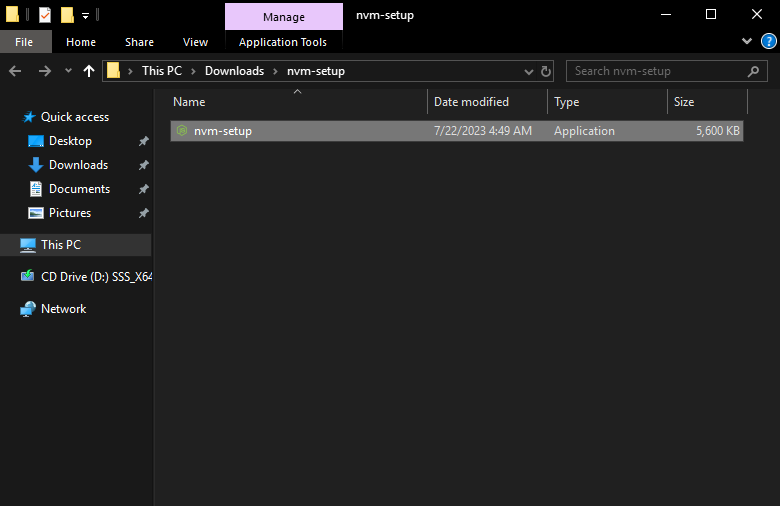Select the nvm-setup application file
This screenshot has width=780, height=506.
click(222, 131)
